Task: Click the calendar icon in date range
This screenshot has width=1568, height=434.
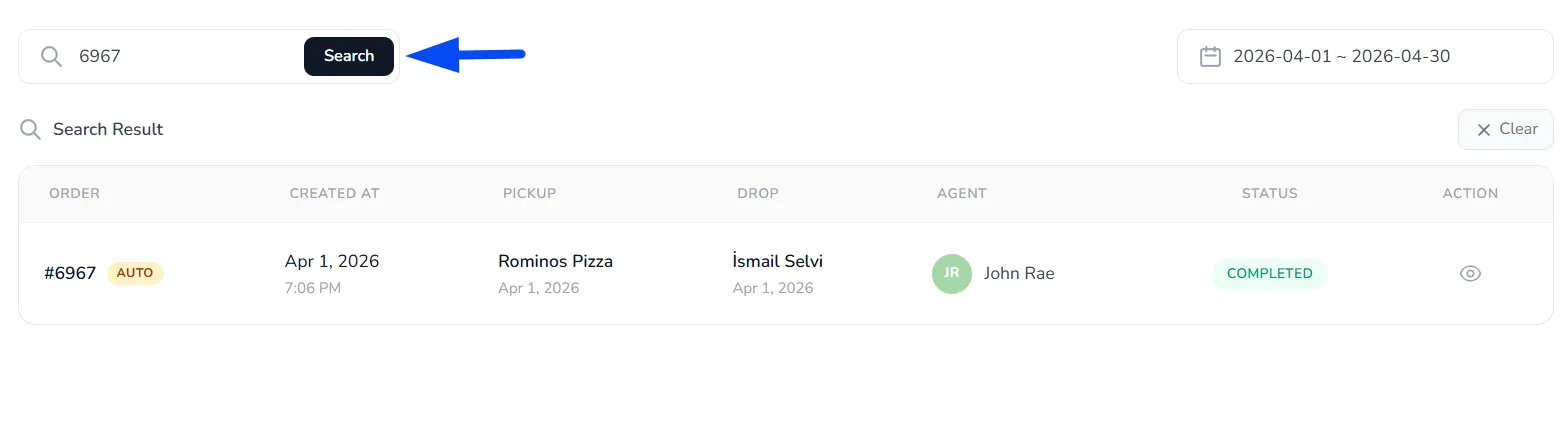Action: click(x=1210, y=56)
